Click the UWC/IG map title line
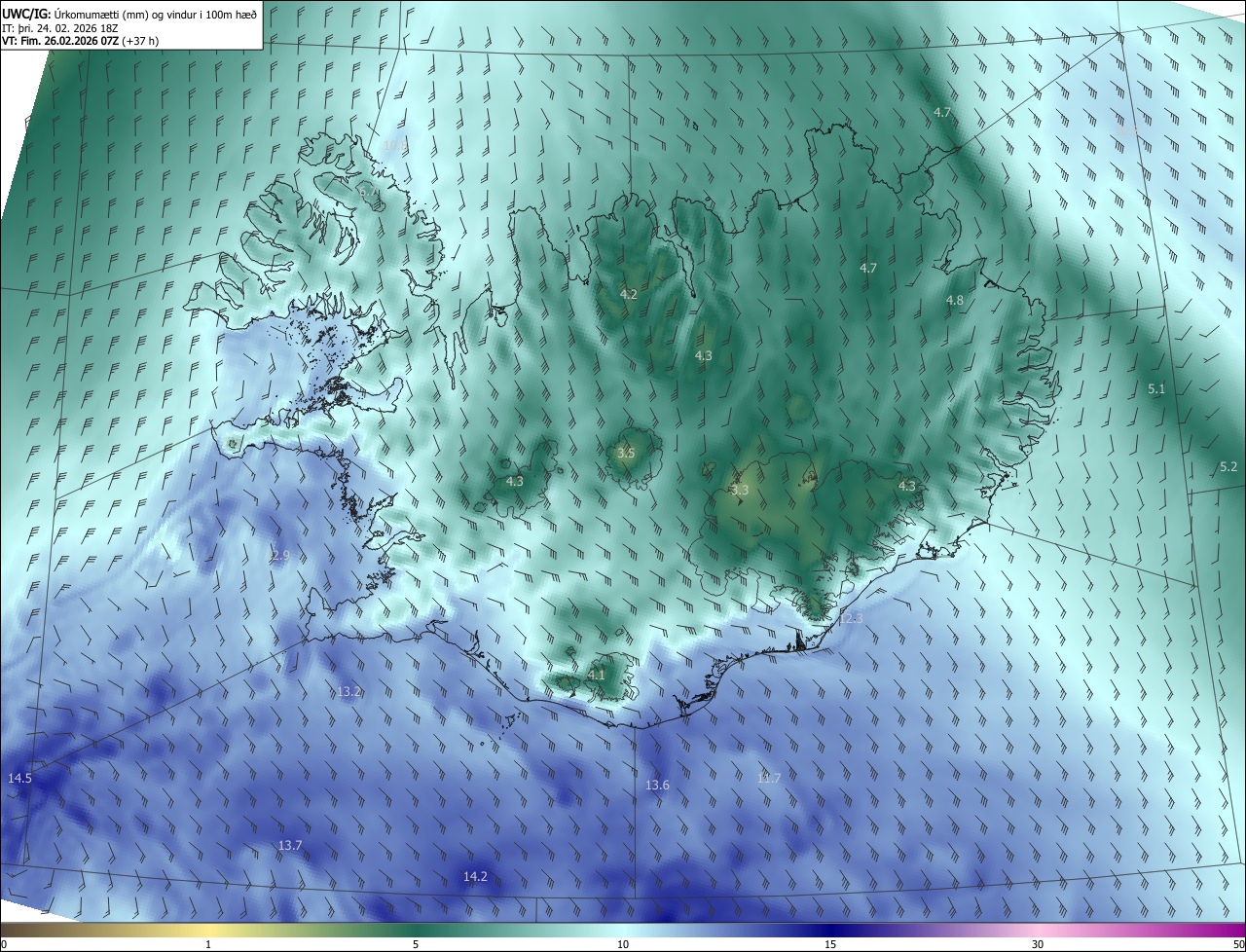Viewport: 1246px width, 952px height. (x=129, y=14)
